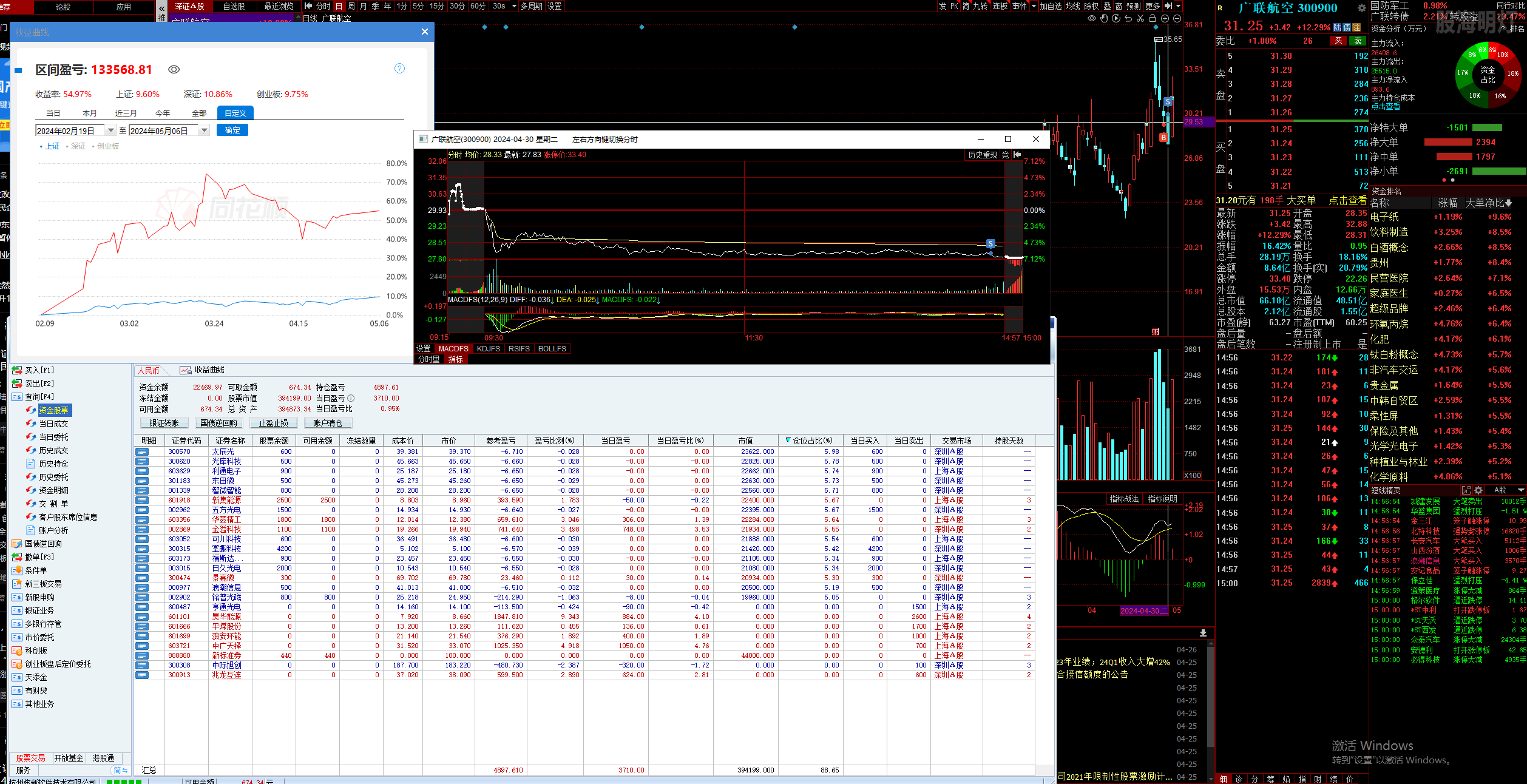Open settings gear beside 广联航空 300900
This screenshot has width=1527, height=784.
coord(1361,8)
